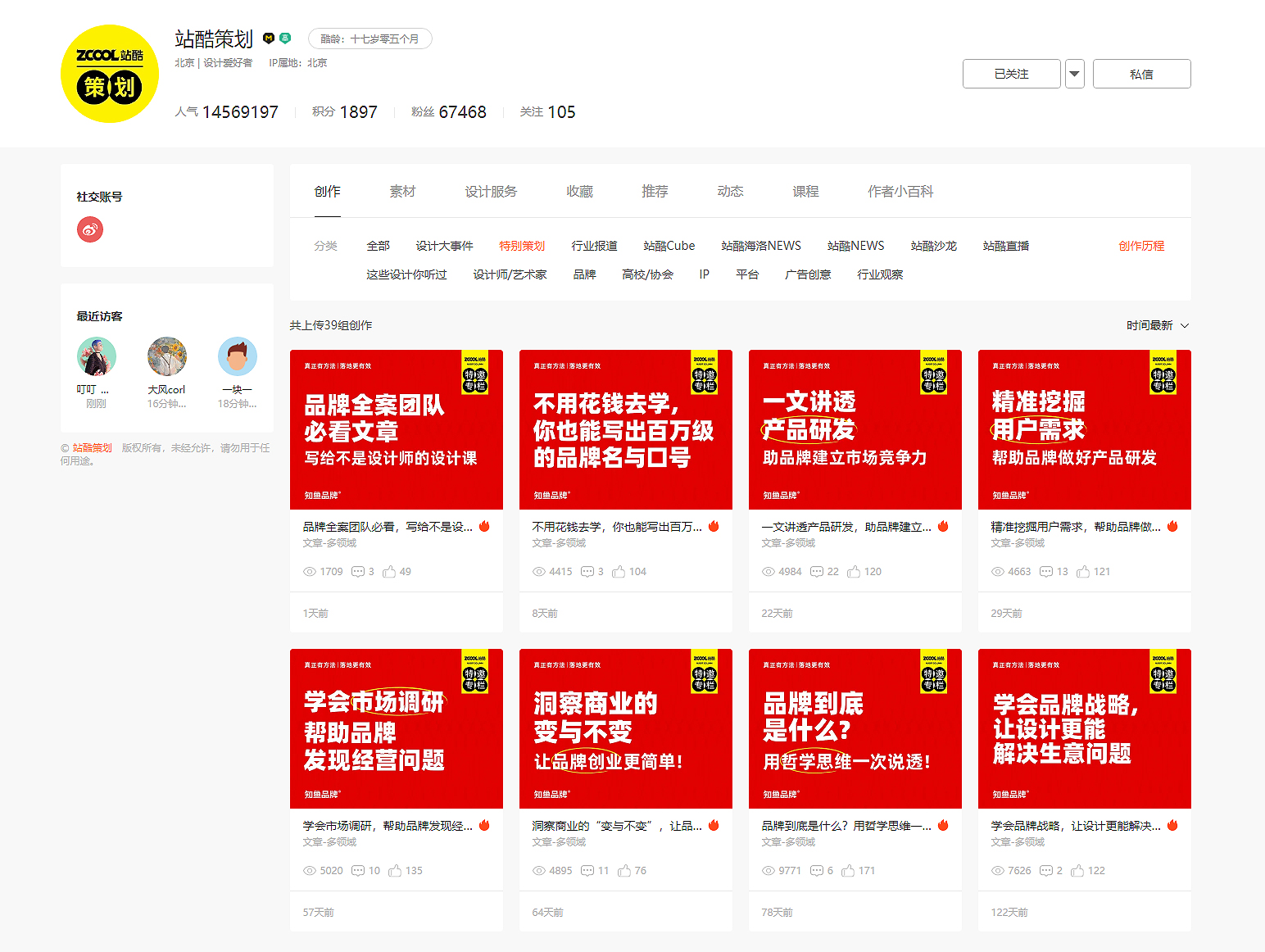The image size is (1265, 952).
Task: Switch to the 创作 tab
Action: [x=328, y=191]
